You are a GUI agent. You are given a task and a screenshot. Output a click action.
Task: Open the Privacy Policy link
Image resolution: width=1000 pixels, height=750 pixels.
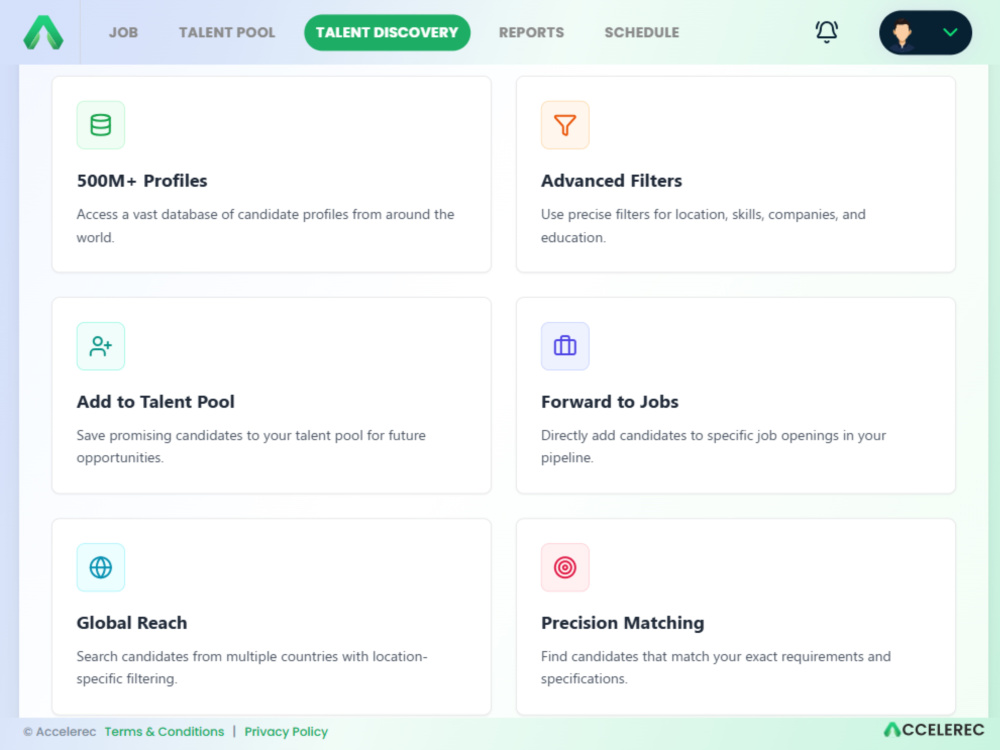286,732
